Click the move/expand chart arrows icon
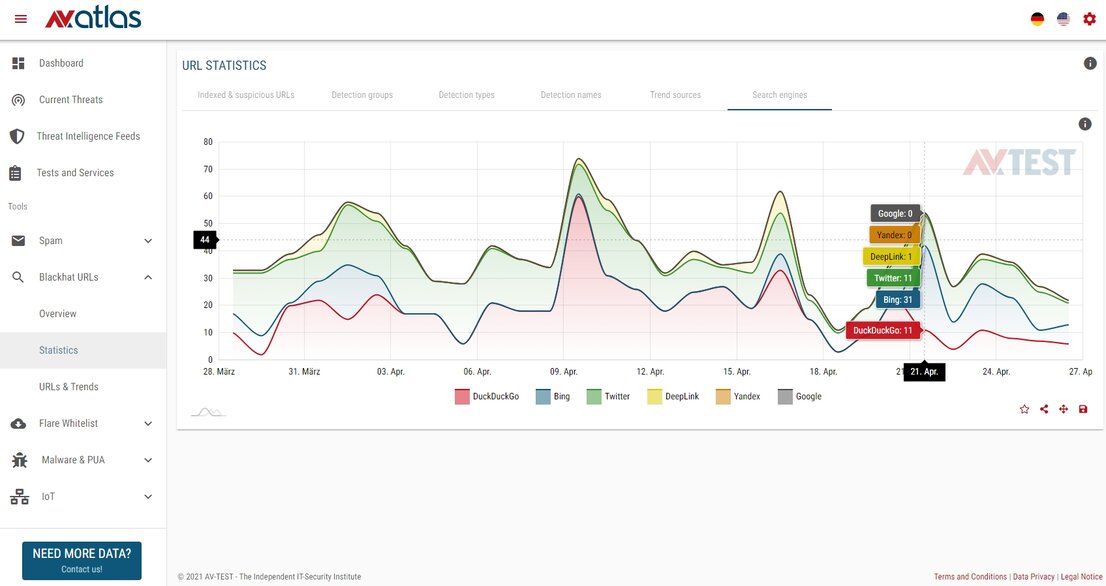 pyautogui.click(x=1064, y=409)
